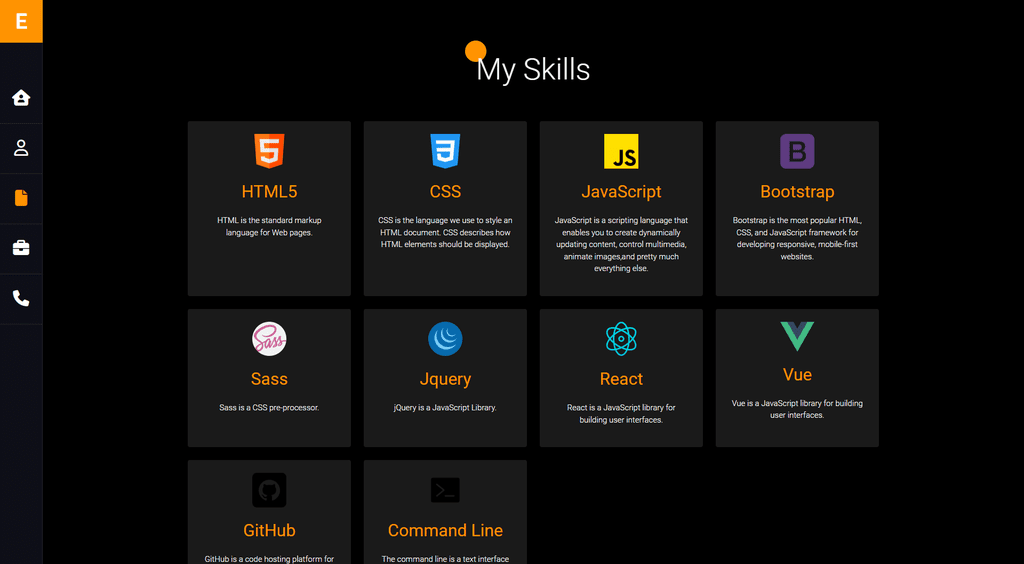Click 'HTML is the standard markup' description

269,227
